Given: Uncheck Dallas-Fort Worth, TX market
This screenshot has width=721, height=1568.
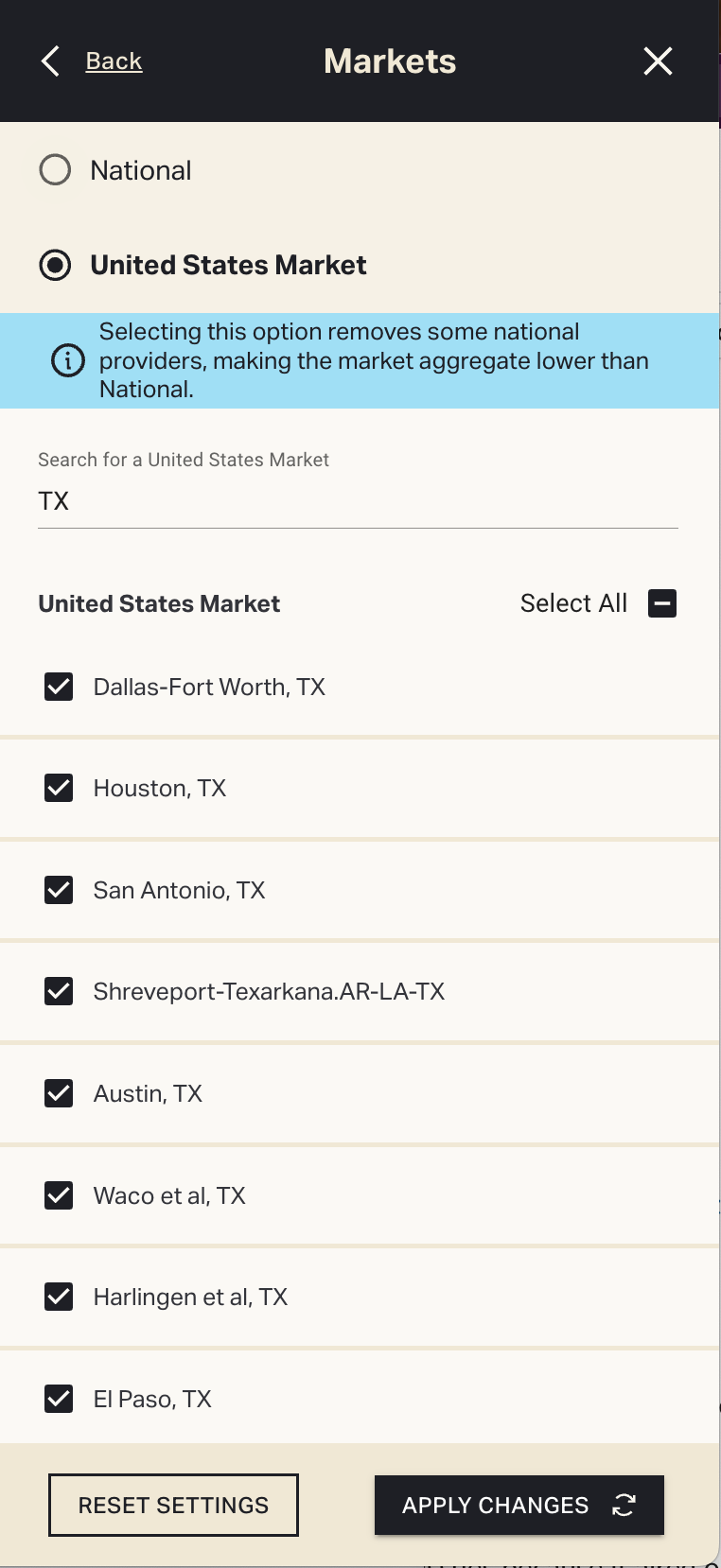Looking at the screenshot, I should click(59, 687).
